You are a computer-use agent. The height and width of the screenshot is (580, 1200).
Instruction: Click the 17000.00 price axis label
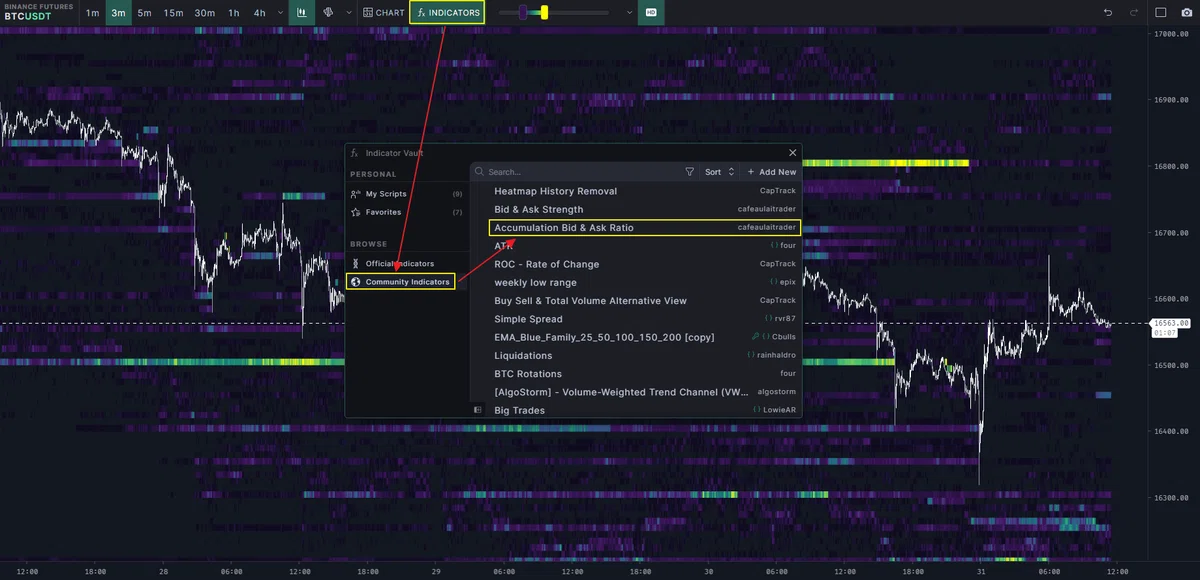1171,34
